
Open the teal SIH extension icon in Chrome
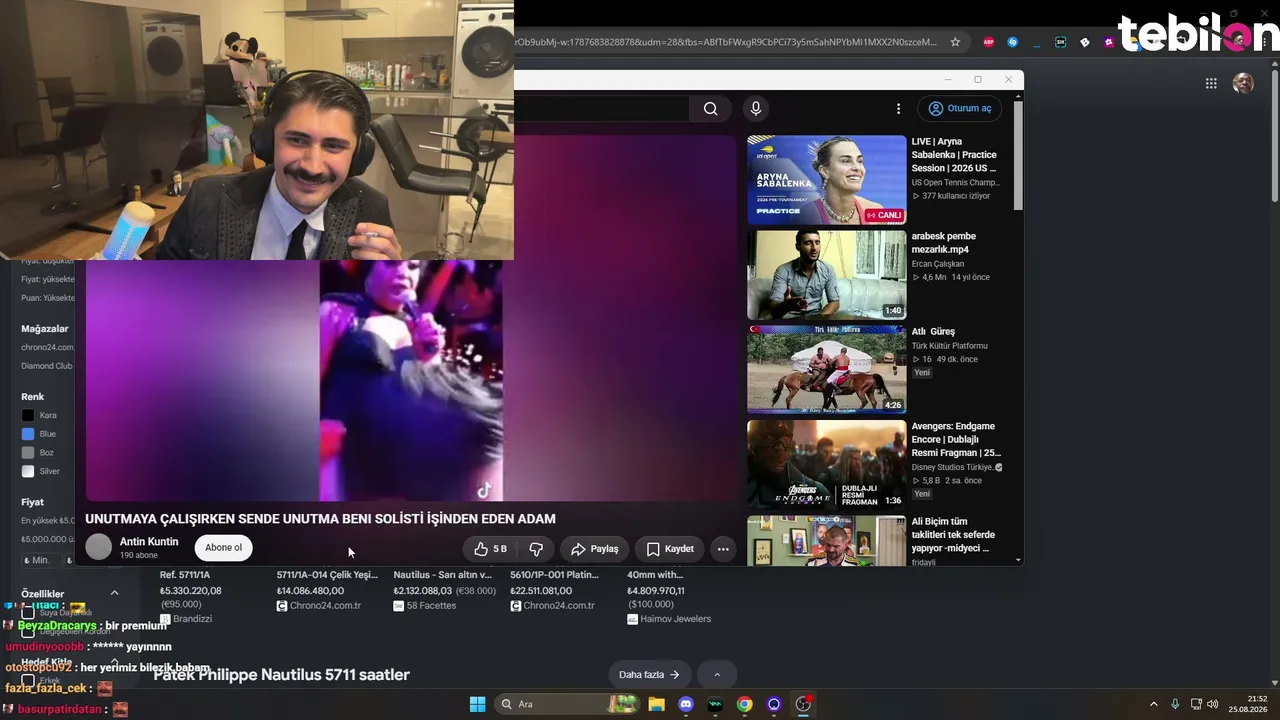coord(1061,42)
